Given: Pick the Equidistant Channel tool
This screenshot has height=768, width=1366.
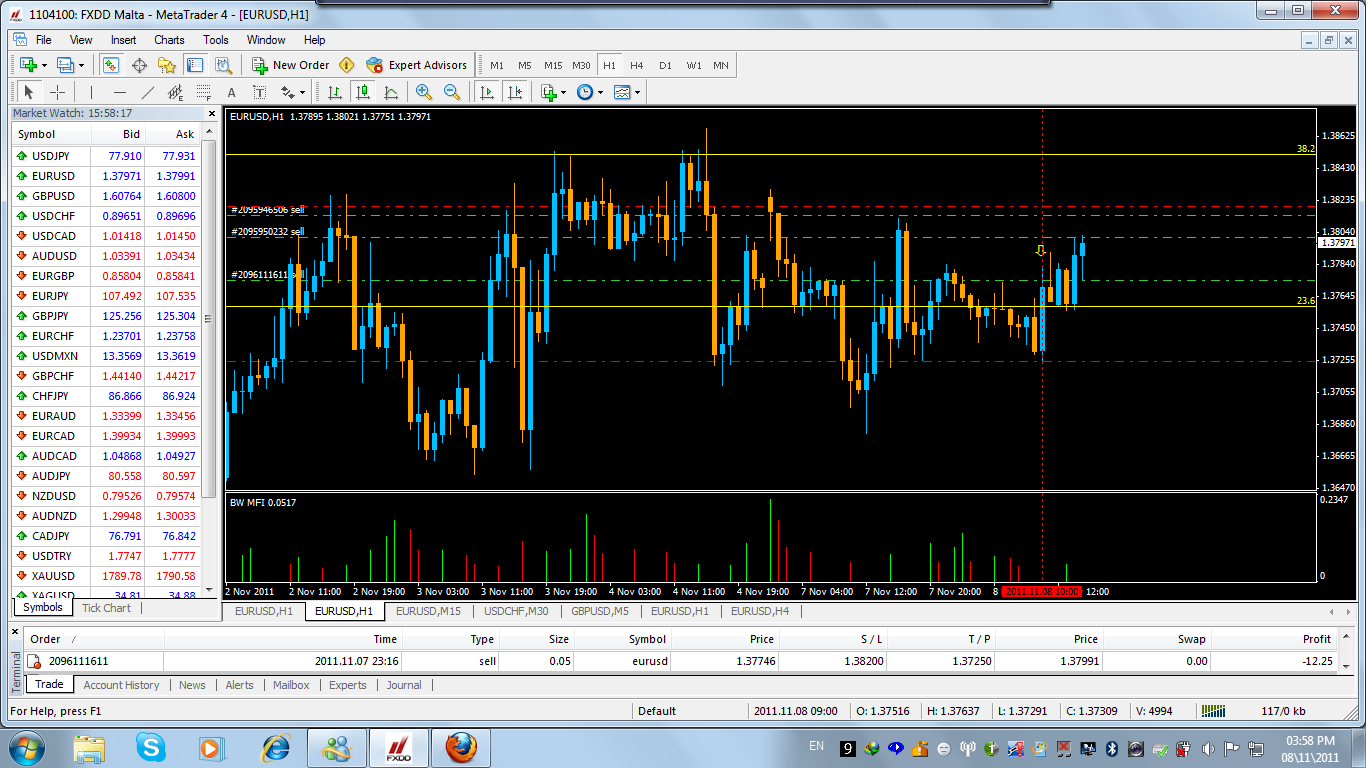Looking at the screenshot, I should 175,92.
